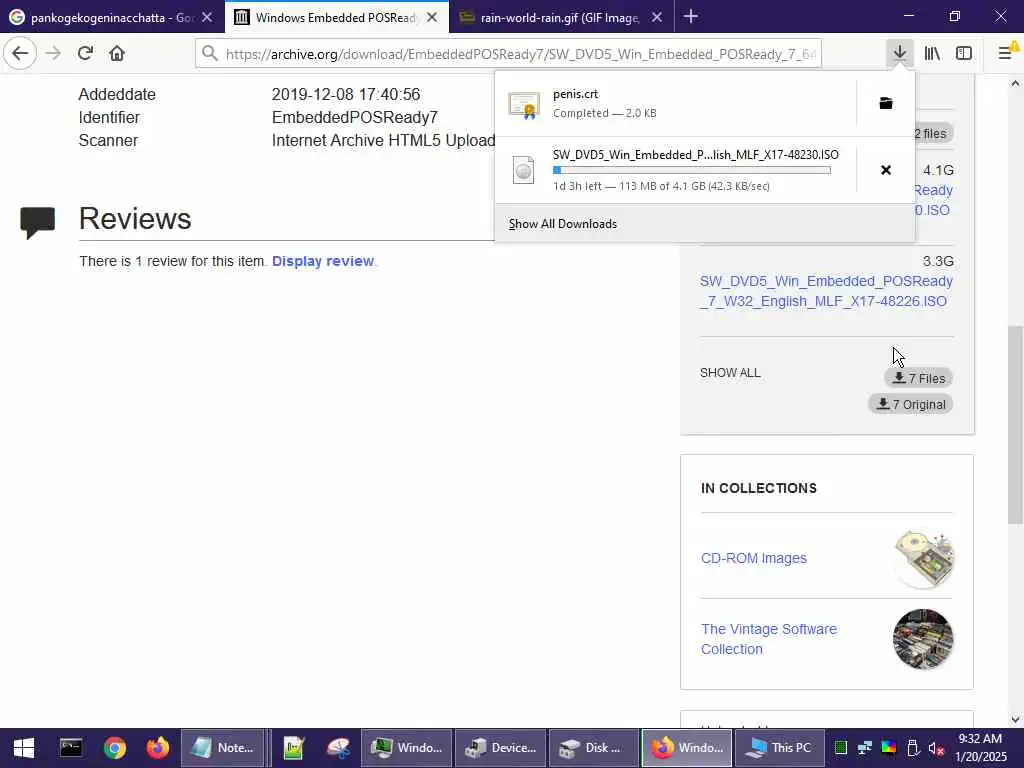1024x768 pixels.
Task: Click the SHOW ALL files link
Action: click(x=730, y=373)
